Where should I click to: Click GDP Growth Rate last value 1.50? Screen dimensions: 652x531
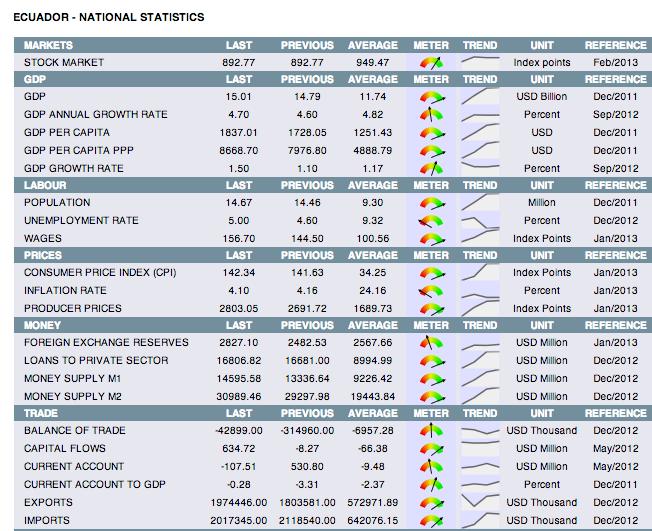pos(239,169)
